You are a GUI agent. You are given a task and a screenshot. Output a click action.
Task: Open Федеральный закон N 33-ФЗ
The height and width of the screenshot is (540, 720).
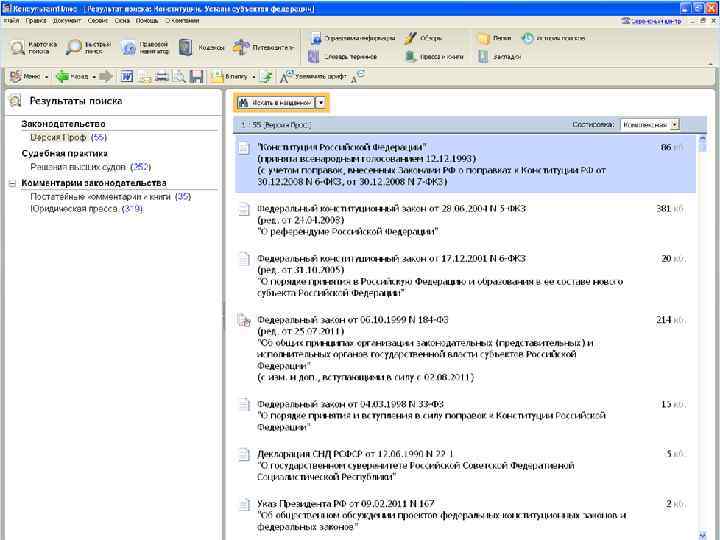tap(465, 416)
